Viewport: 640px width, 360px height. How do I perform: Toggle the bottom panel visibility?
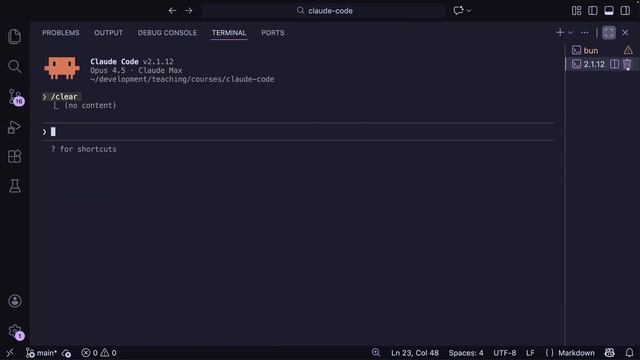609,11
